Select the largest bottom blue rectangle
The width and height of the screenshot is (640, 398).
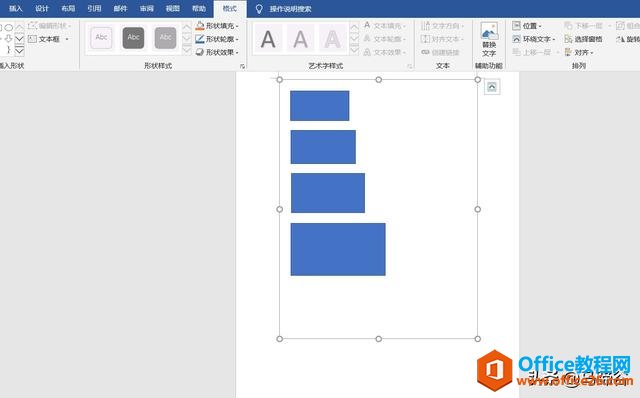[x=338, y=249]
